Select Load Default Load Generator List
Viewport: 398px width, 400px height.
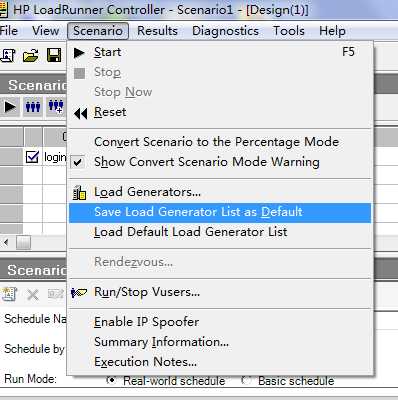coord(220,232)
